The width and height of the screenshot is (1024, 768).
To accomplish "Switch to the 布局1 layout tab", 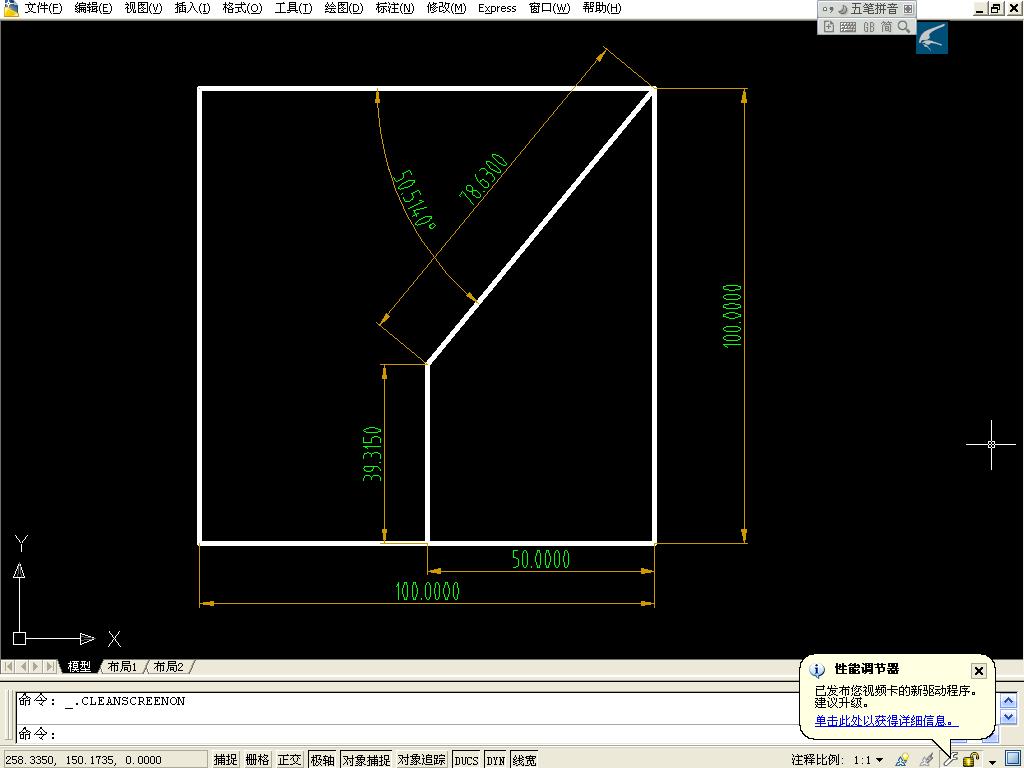I will click(x=122, y=666).
